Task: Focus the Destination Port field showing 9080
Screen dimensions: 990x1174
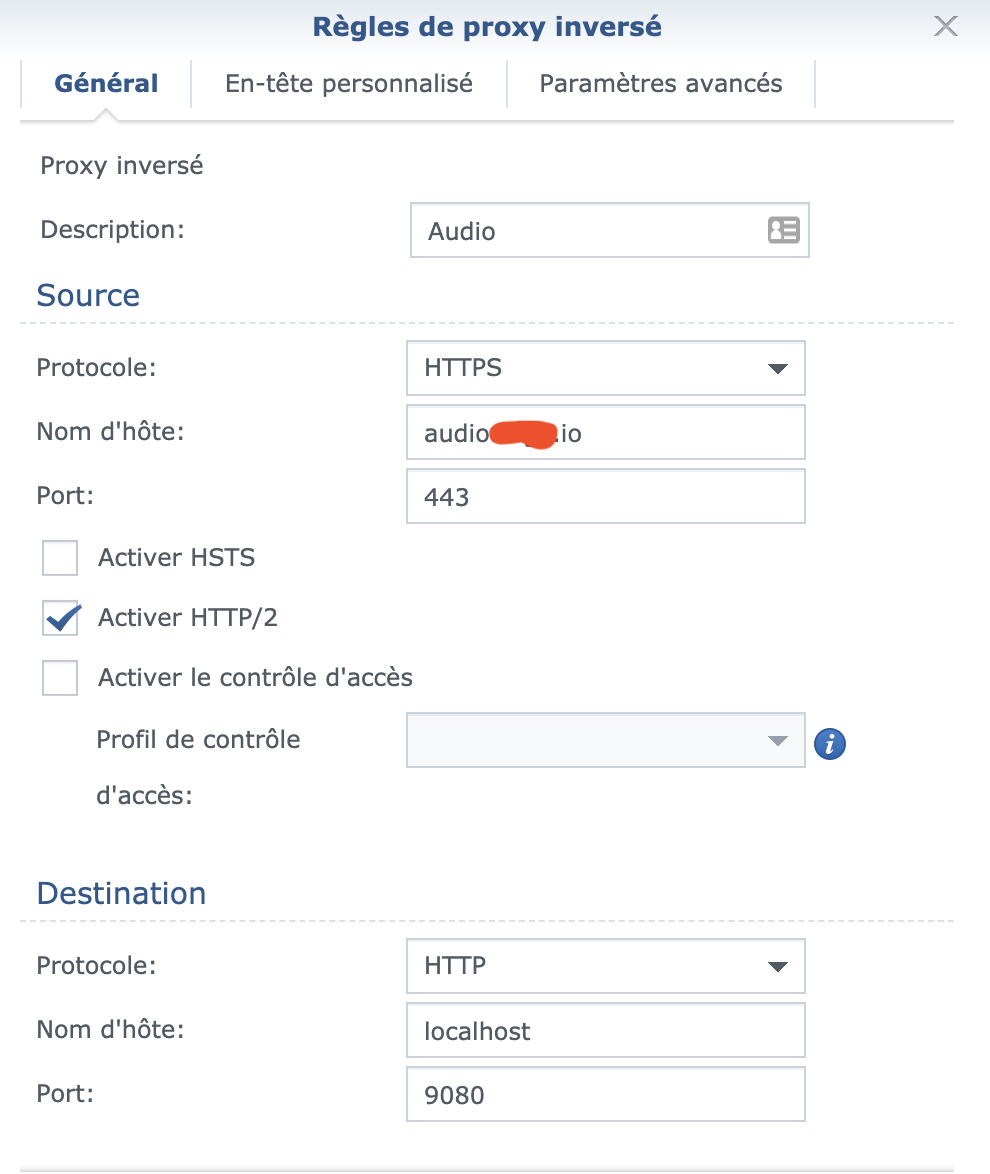Action: pos(605,1095)
